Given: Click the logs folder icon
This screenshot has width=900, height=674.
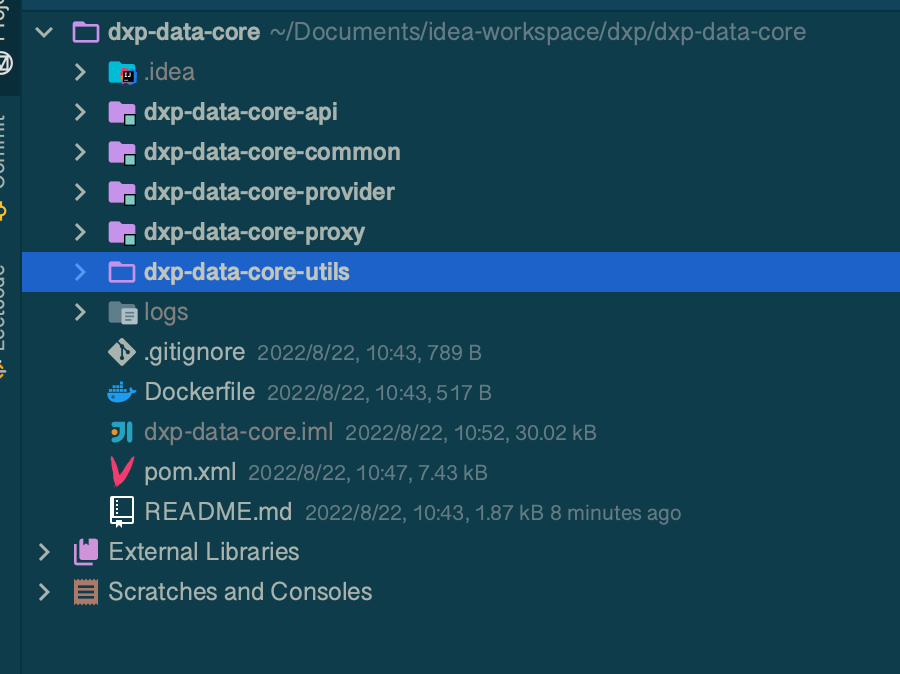Looking at the screenshot, I should point(121,313).
